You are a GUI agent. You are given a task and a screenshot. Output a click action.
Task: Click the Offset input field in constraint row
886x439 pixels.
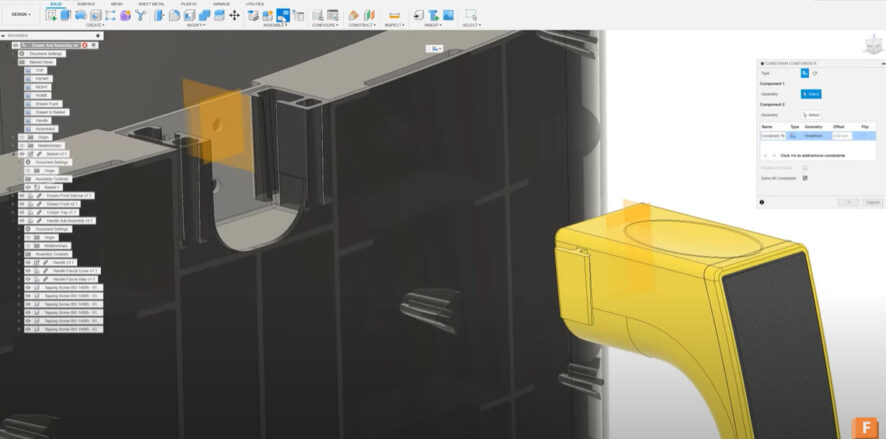coord(842,136)
